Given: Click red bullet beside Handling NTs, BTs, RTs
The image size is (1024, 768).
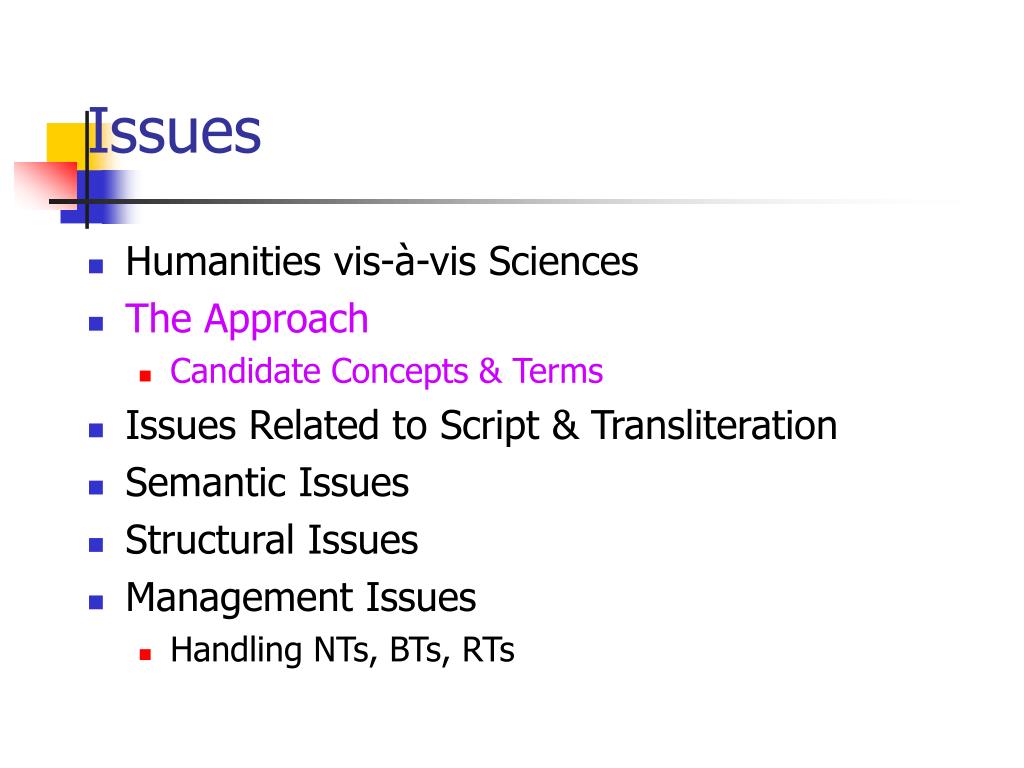Looking at the screenshot, I should click(145, 654).
